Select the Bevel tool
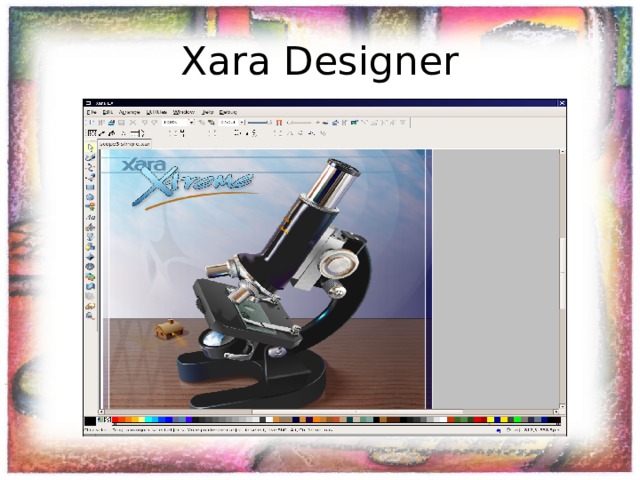Image resolution: width=640 pixels, height=480 pixels. click(91, 257)
